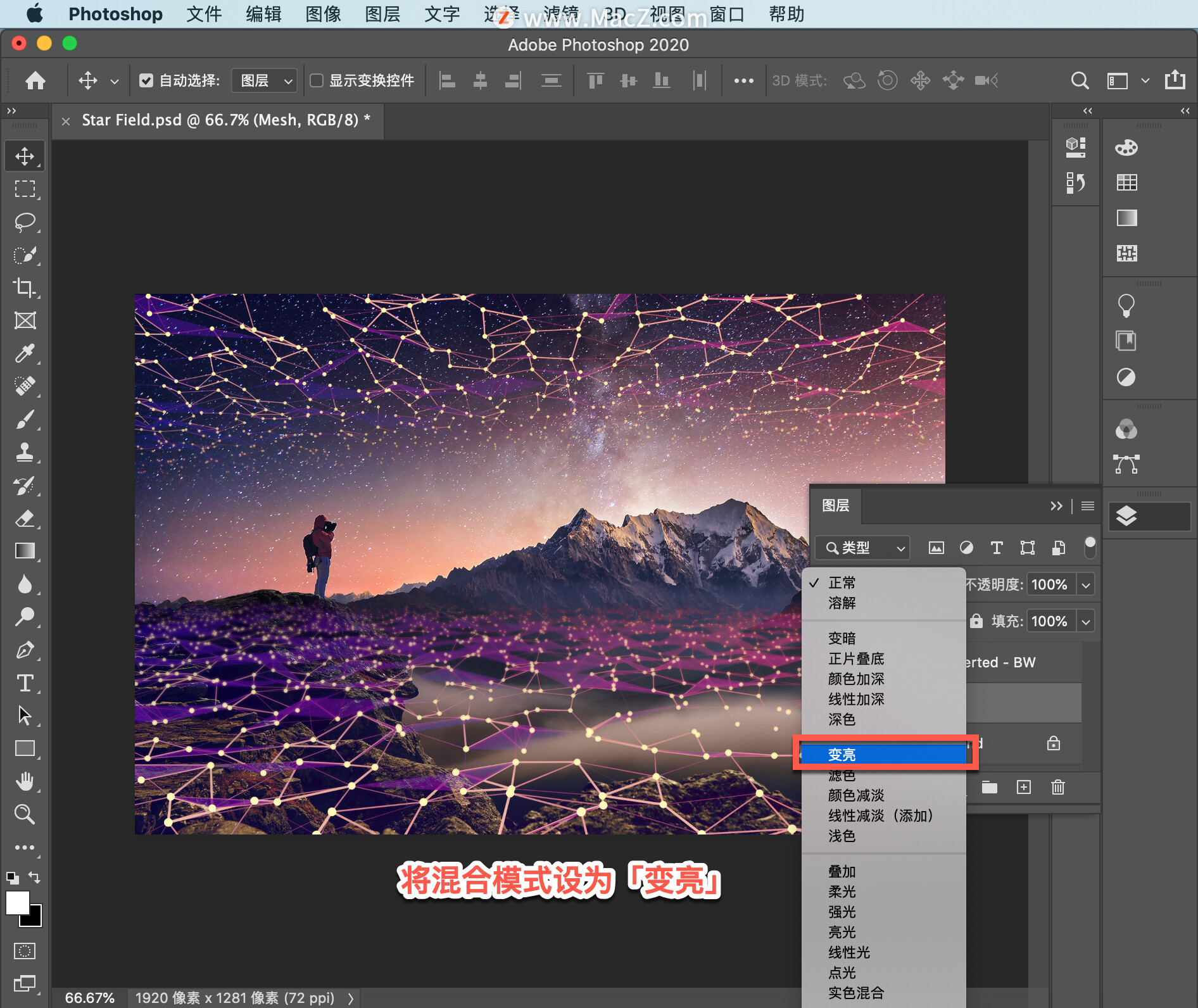
Task: Select the Lasso tool
Action: tap(25, 222)
